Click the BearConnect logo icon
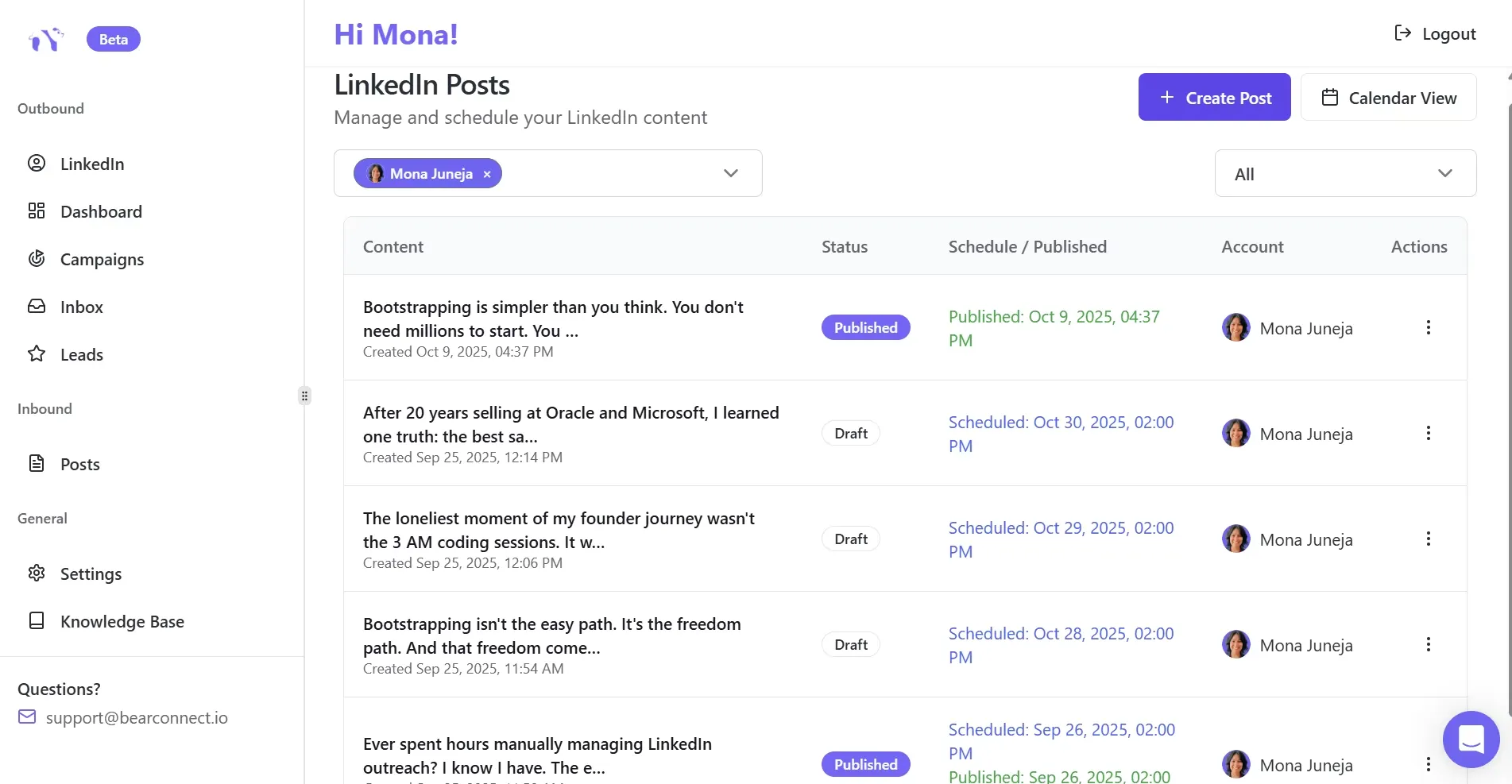 pyautogui.click(x=45, y=39)
